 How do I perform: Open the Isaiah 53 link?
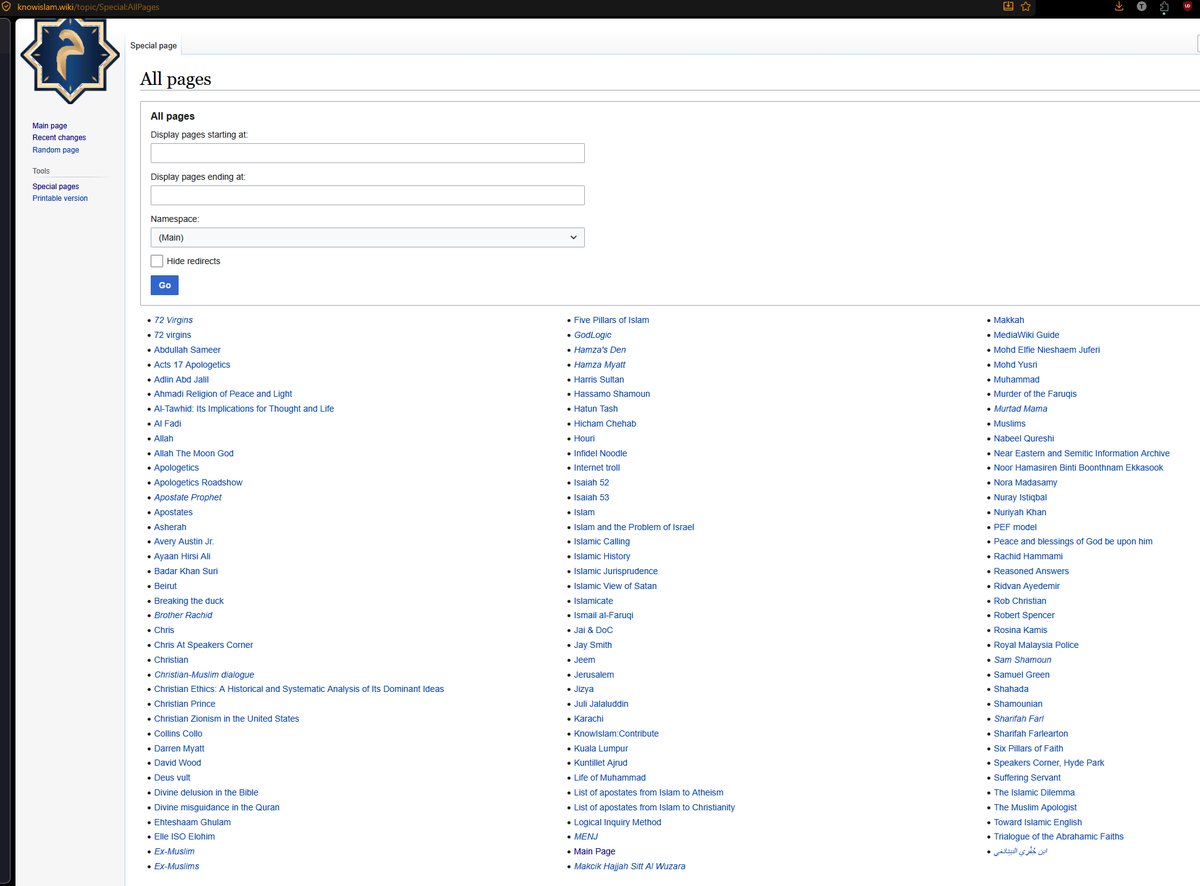coord(591,498)
